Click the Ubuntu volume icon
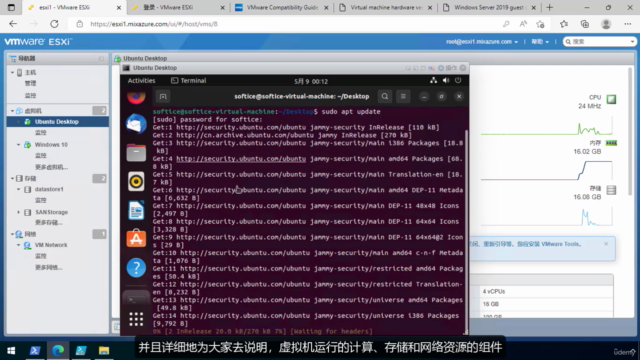 (446, 80)
